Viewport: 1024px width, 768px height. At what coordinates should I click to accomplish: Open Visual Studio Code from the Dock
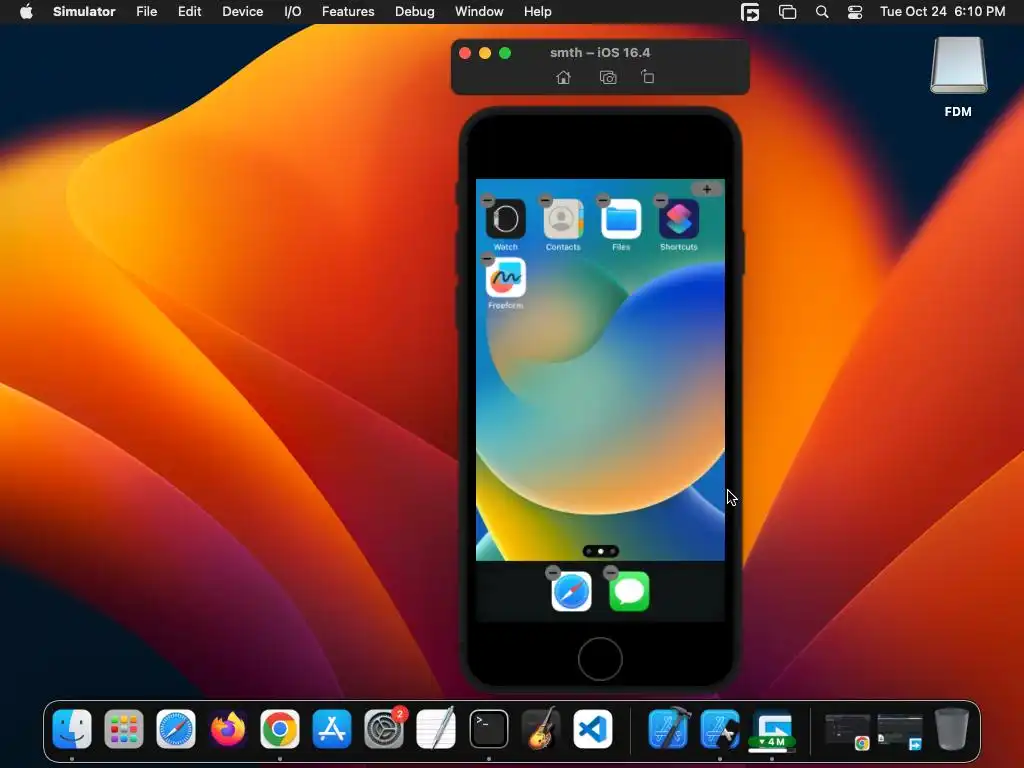click(x=593, y=729)
